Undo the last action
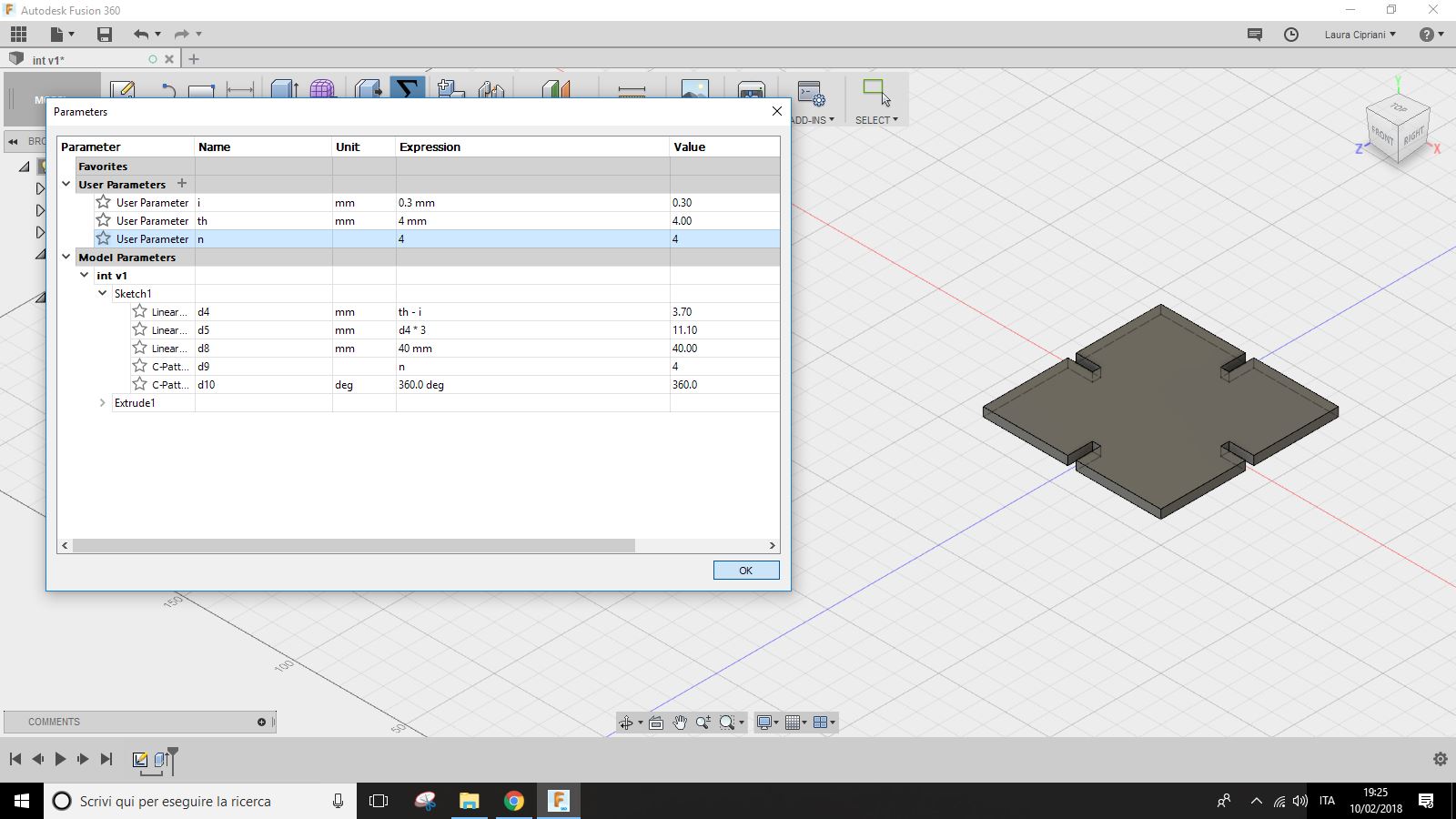1456x819 pixels. [x=140, y=35]
